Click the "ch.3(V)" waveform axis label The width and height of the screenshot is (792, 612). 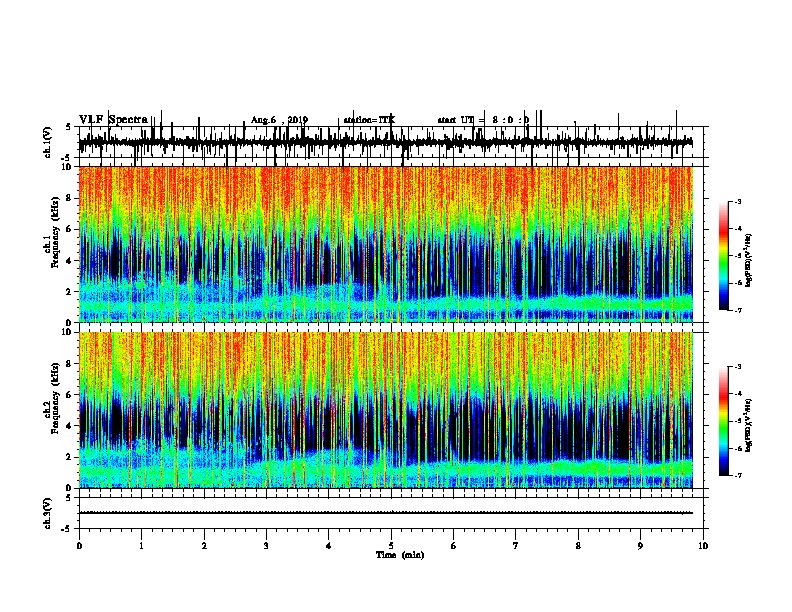point(47,513)
